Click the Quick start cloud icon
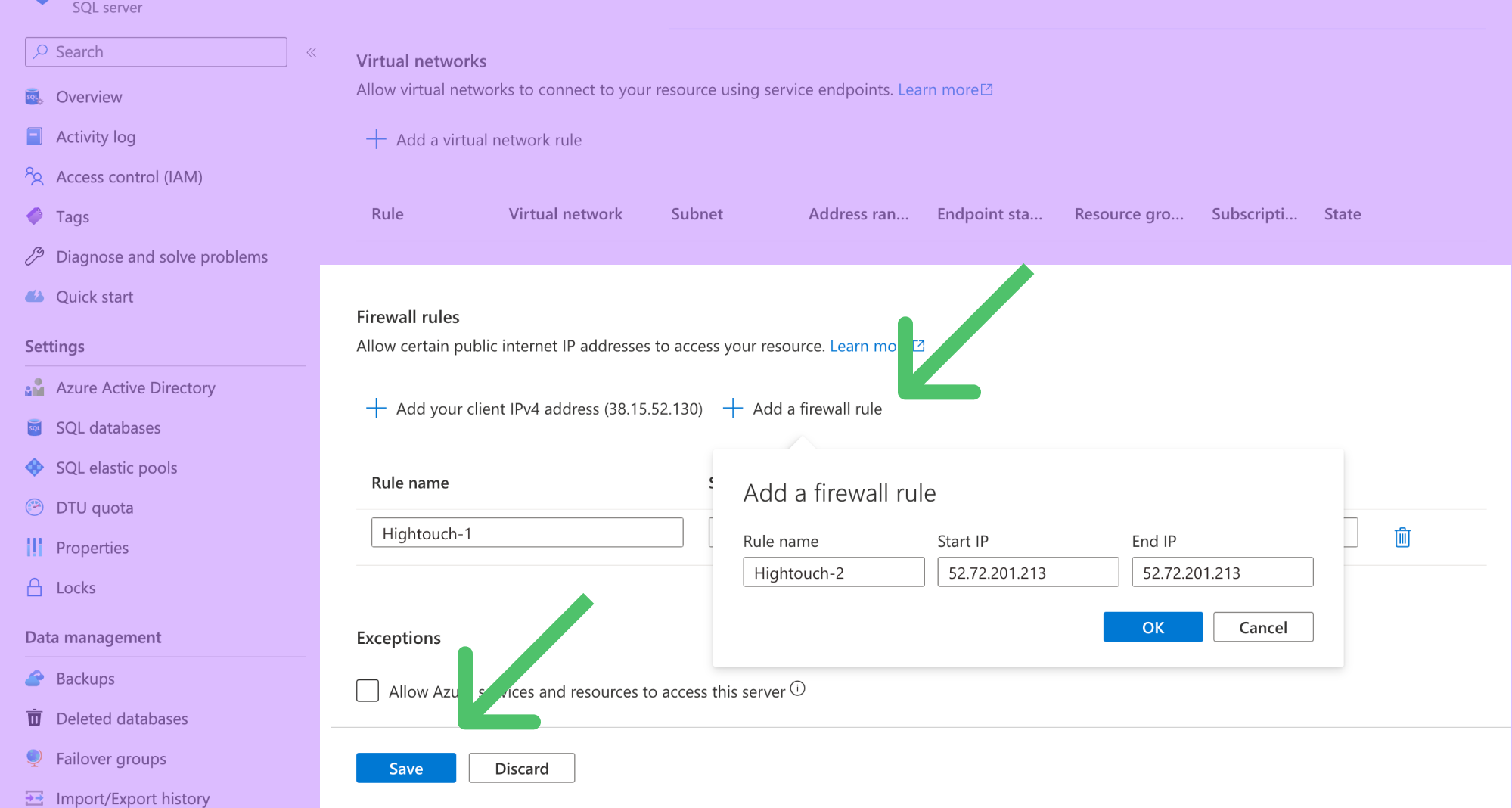The image size is (1512, 808). click(34, 297)
